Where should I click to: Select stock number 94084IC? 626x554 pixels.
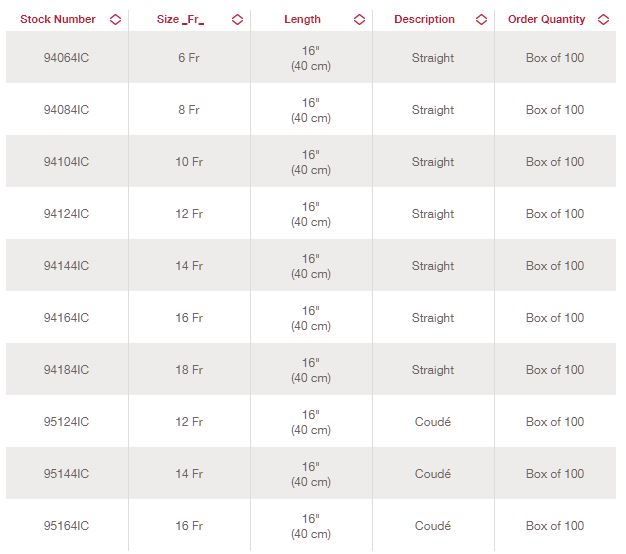pos(66,110)
